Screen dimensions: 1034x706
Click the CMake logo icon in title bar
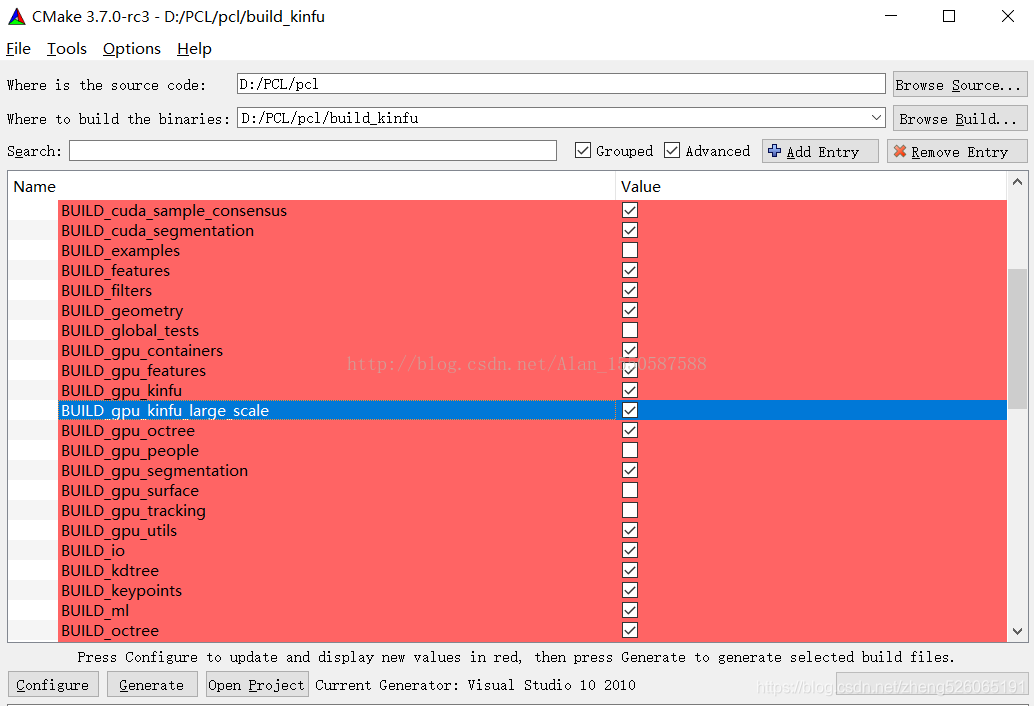coord(16,16)
